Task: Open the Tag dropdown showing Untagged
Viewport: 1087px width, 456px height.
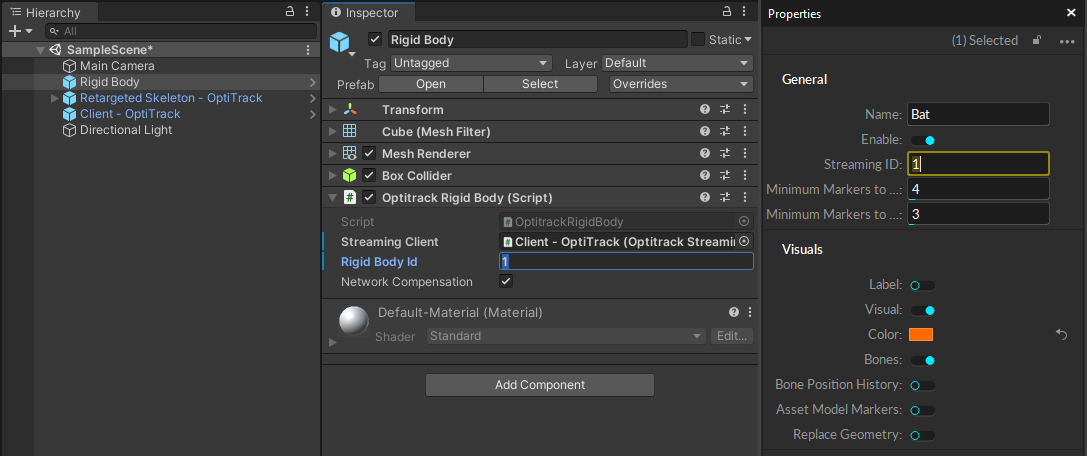Action: click(x=471, y=63)
